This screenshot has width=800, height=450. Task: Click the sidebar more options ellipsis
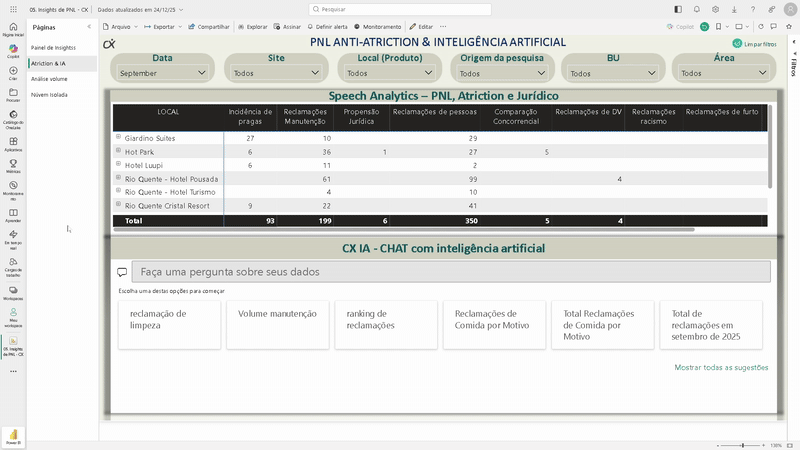tap(13, 371)
